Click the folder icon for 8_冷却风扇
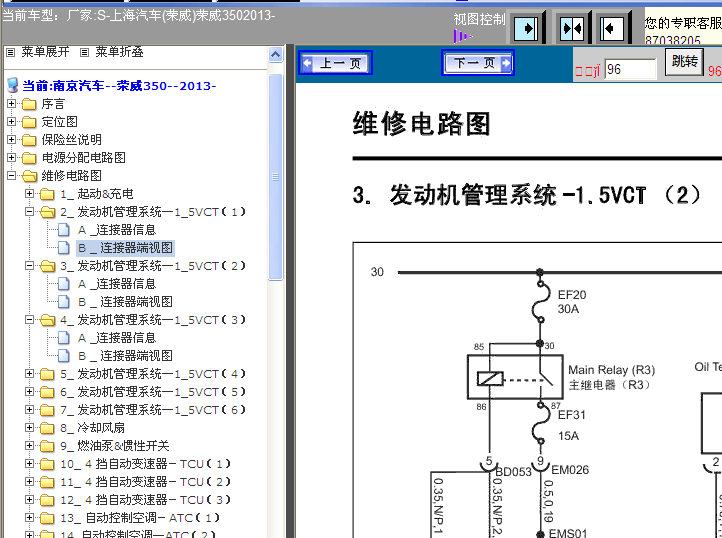Screen dimensions: 722x538 (x=47, y=428)
